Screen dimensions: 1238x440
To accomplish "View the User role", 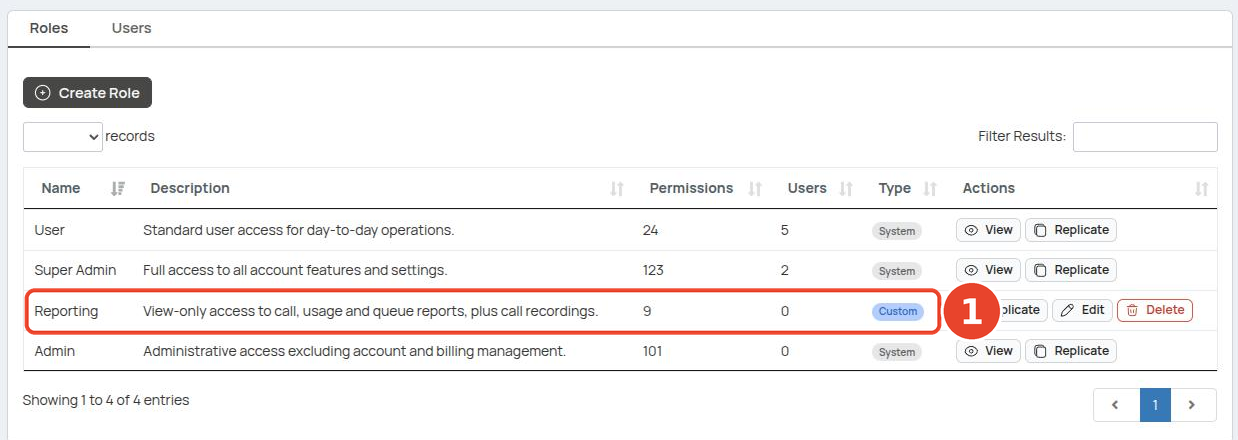I will [x=988, y=230].
